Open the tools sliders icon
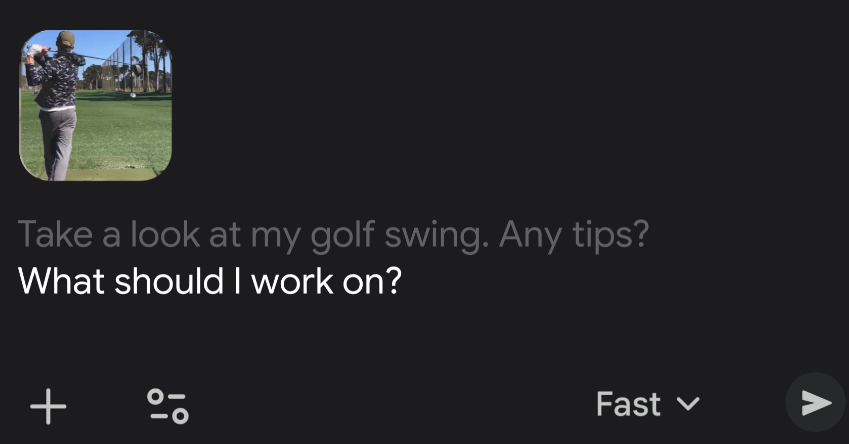Screen dimensions: 849x444 pos(167,405)
